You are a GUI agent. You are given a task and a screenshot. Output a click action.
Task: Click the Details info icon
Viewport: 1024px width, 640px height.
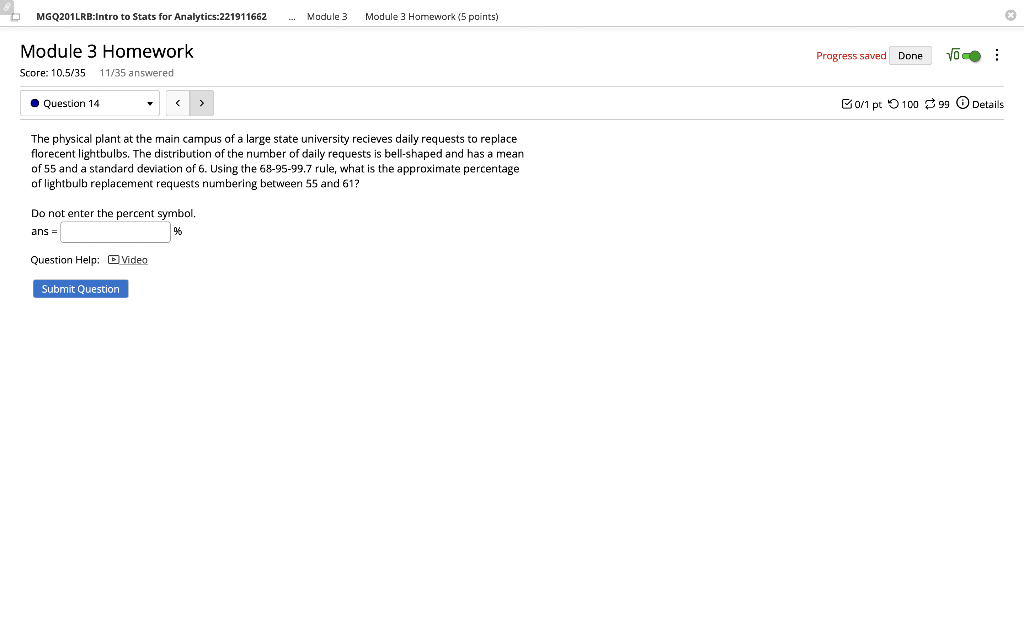[x=963, y=103]
